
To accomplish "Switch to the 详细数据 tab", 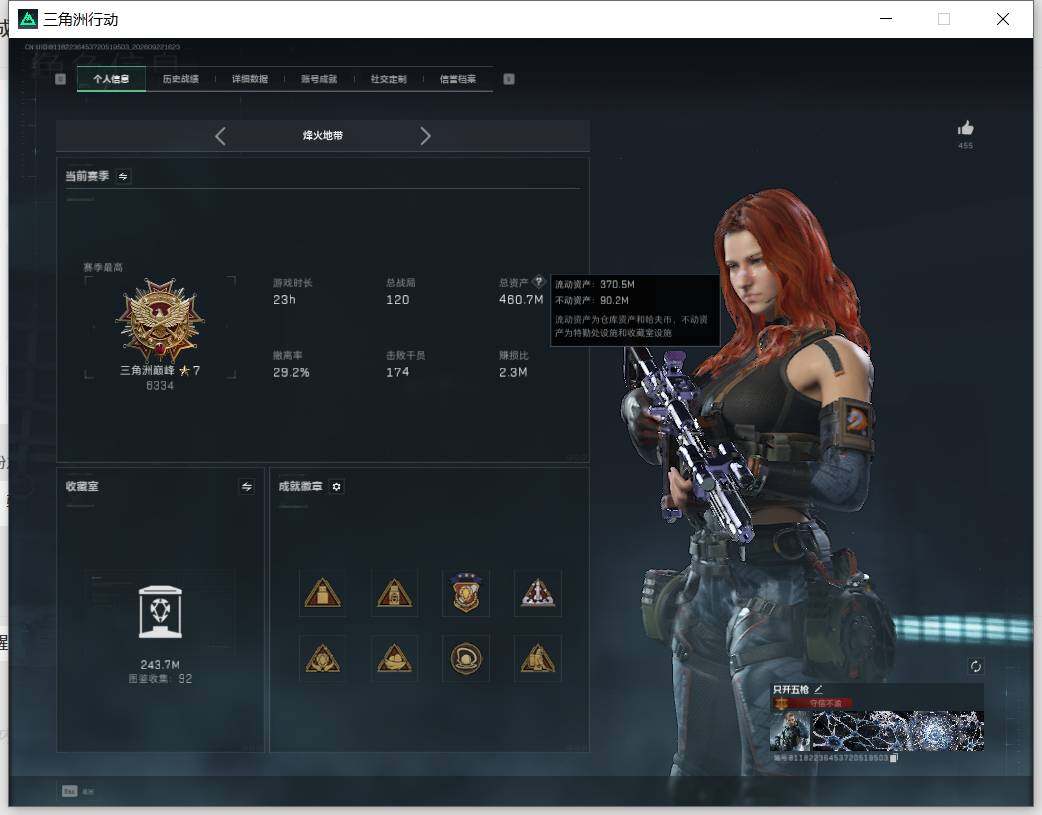I will pos(250,79).
